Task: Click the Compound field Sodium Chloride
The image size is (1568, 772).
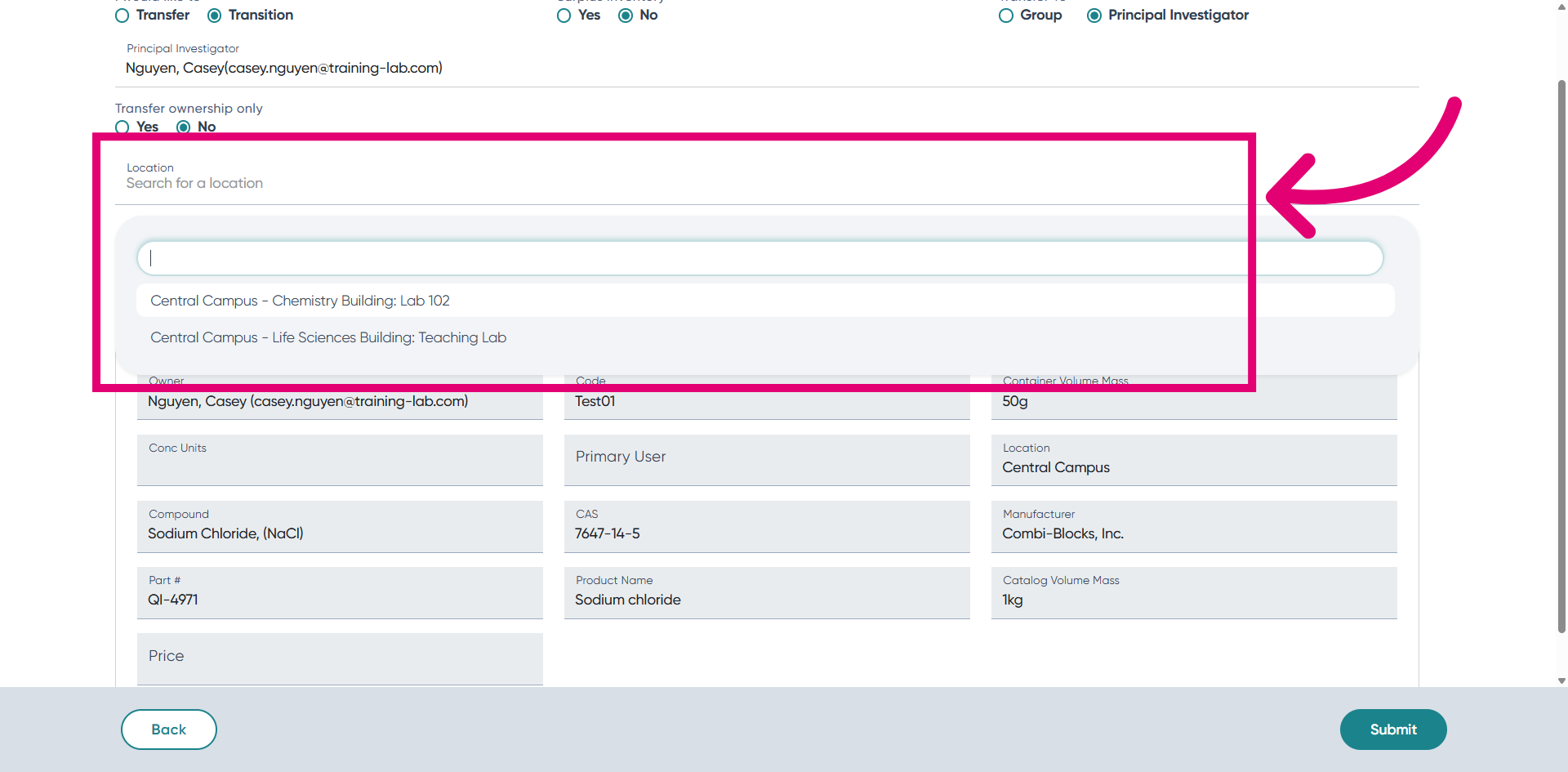Action: tap(340, 526)
